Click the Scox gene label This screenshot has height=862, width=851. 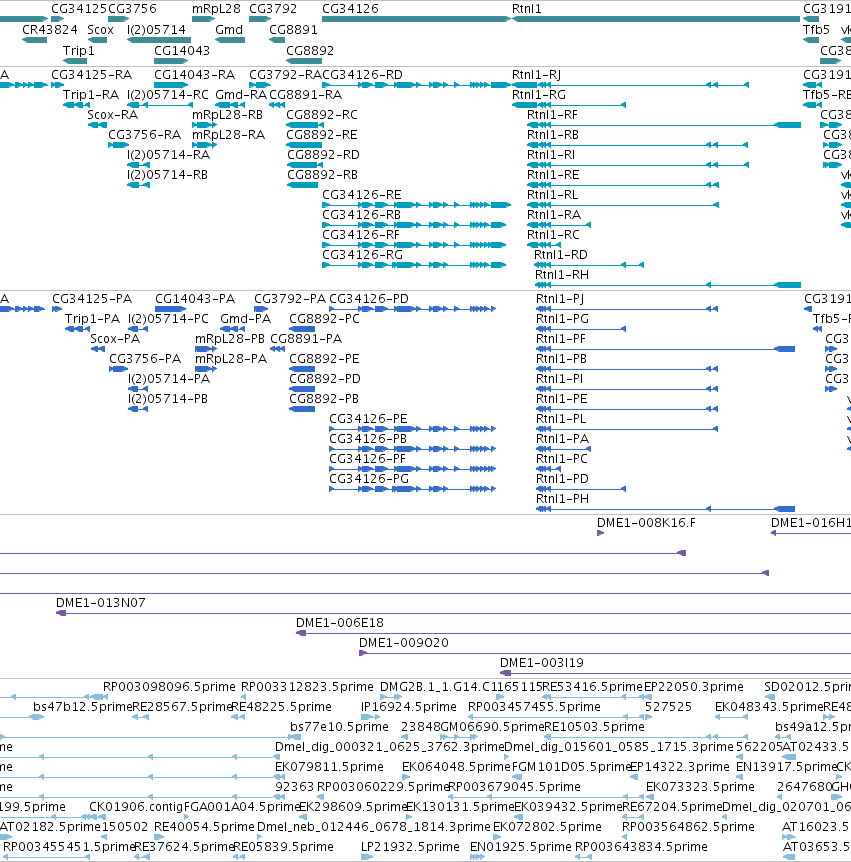100,30
